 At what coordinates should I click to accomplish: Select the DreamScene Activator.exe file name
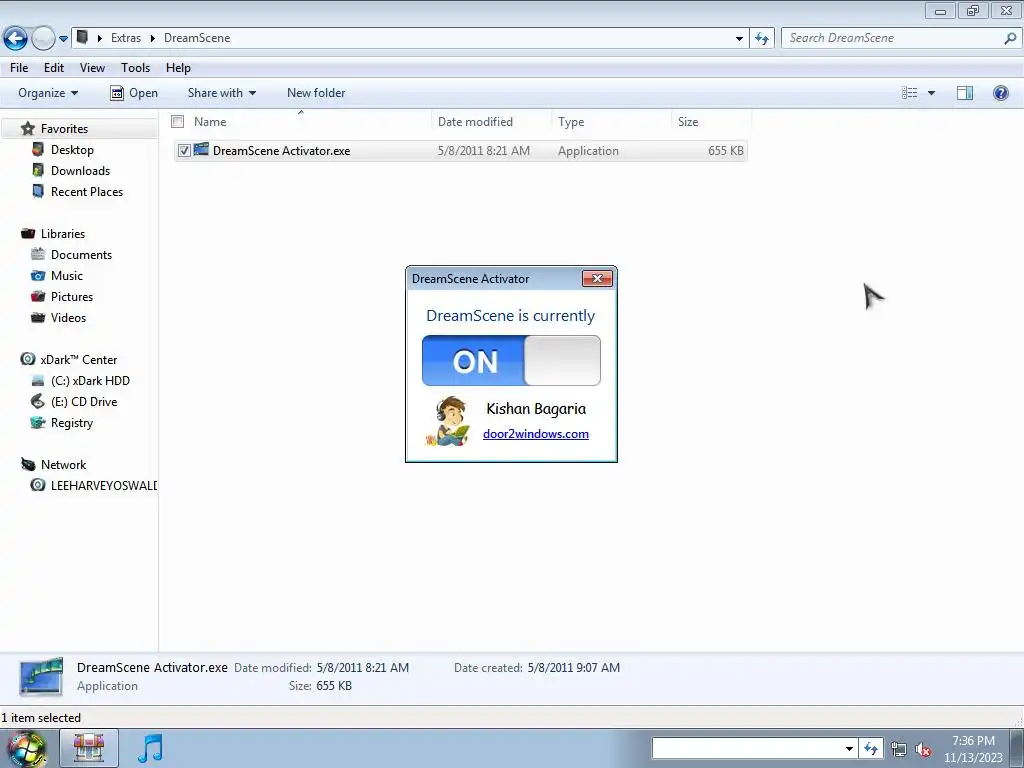(x=281, y=151)
